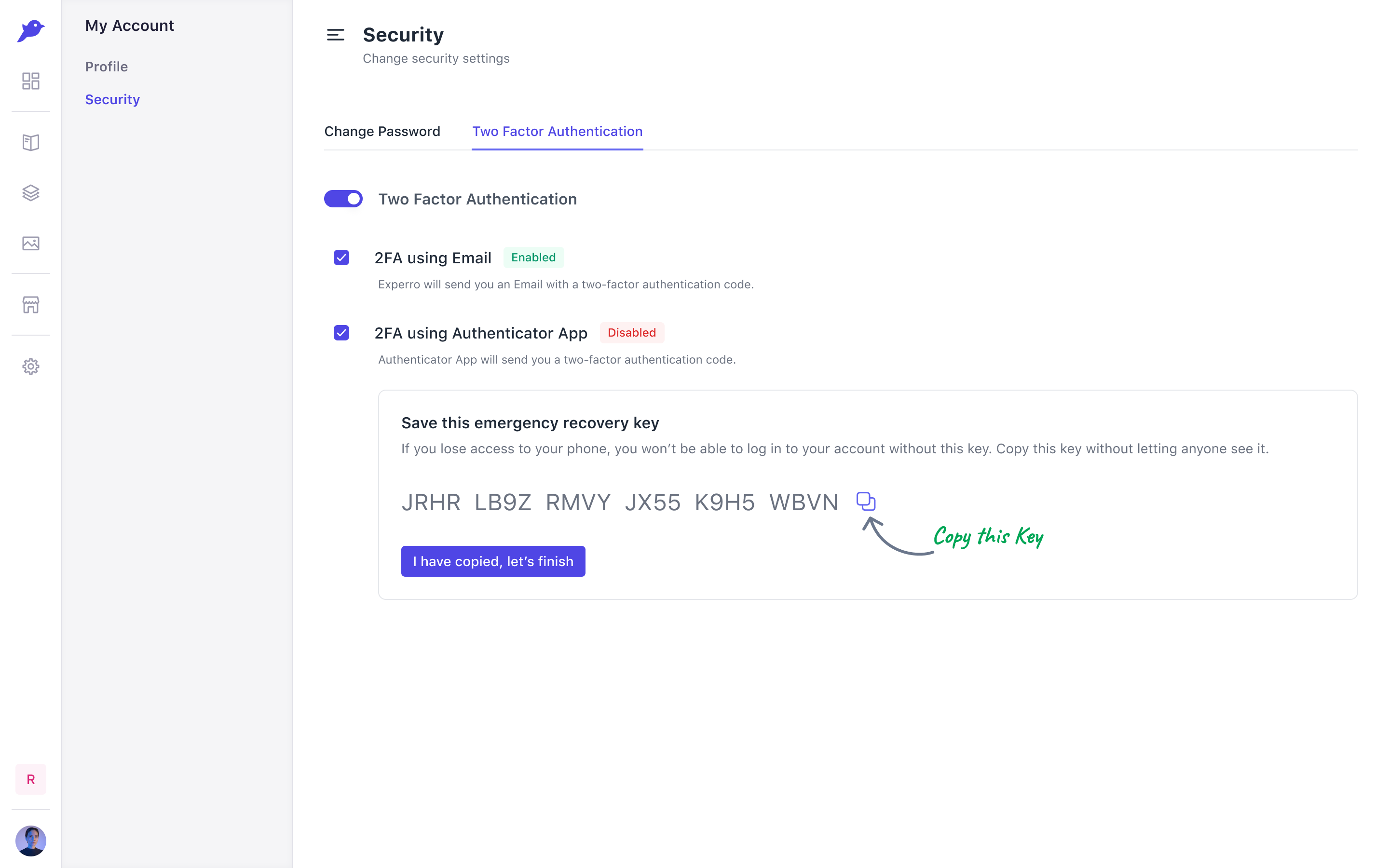Open the dashboard grid icon
The height and width of the screenshot is (868, 1389).
[30, 81]
